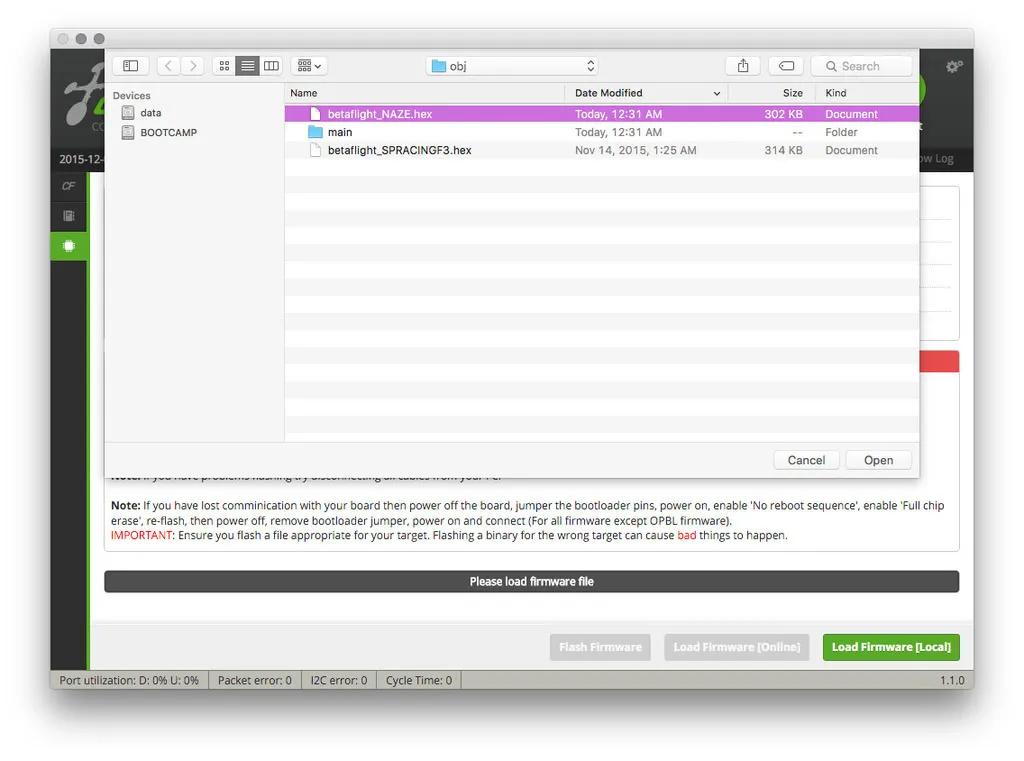
Task: Open the item arrangement dropdown
Action: [309, 66]
